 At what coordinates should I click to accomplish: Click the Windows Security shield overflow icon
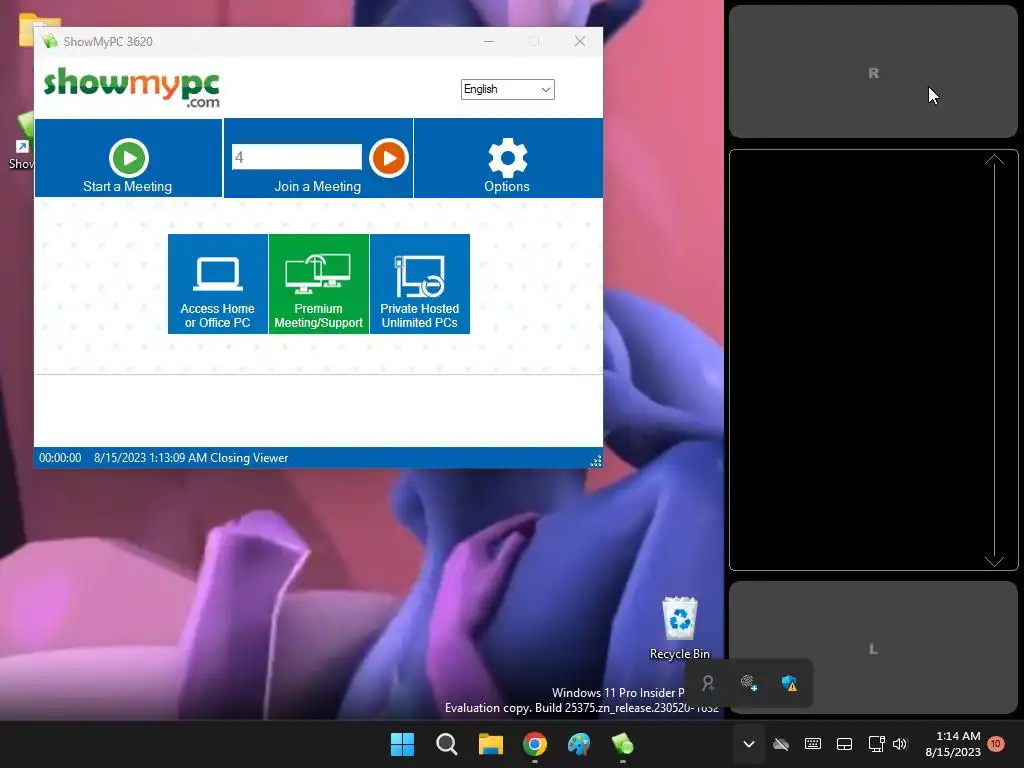coord(790,683)
